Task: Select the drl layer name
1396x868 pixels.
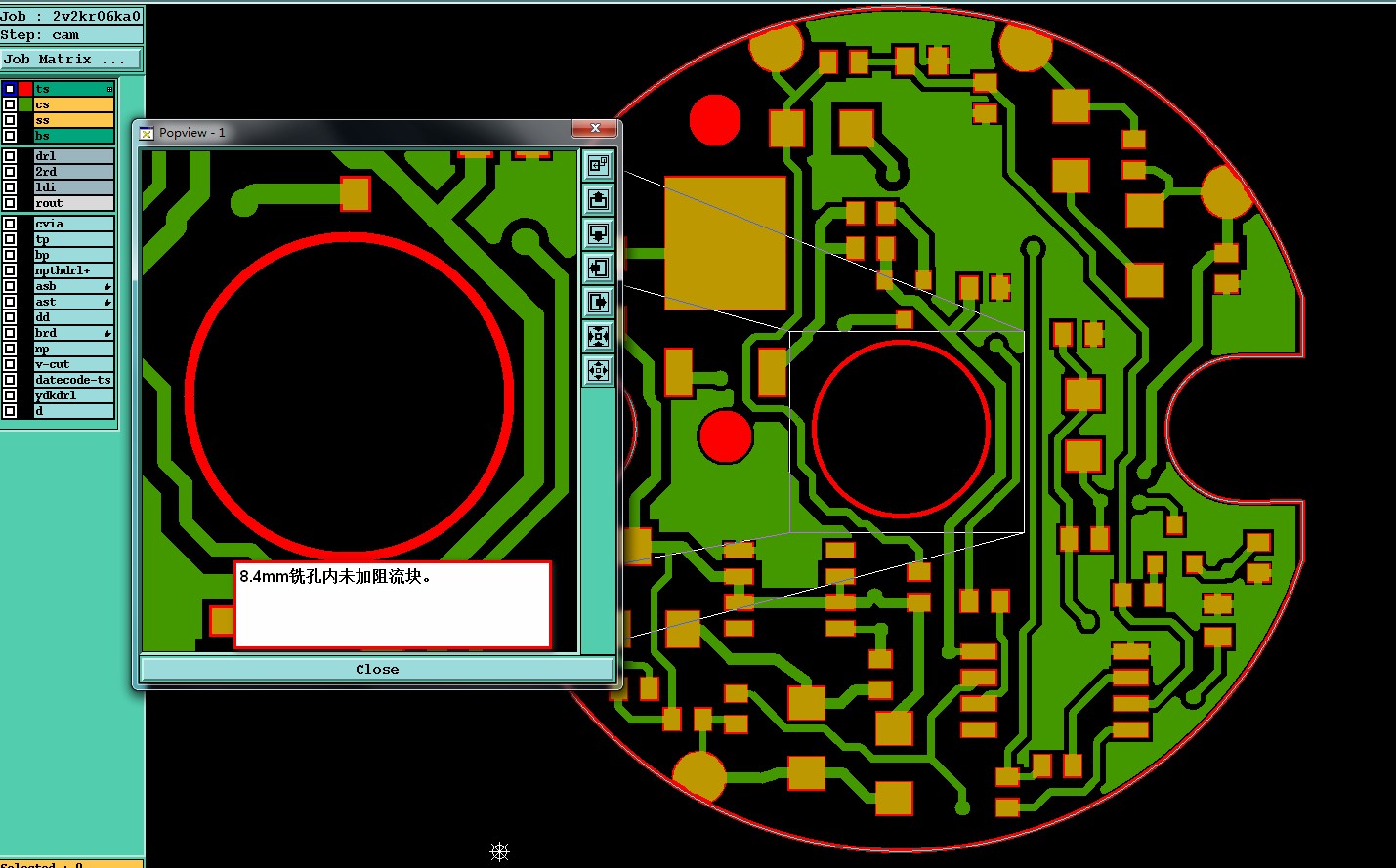Action: coord(74,156)
